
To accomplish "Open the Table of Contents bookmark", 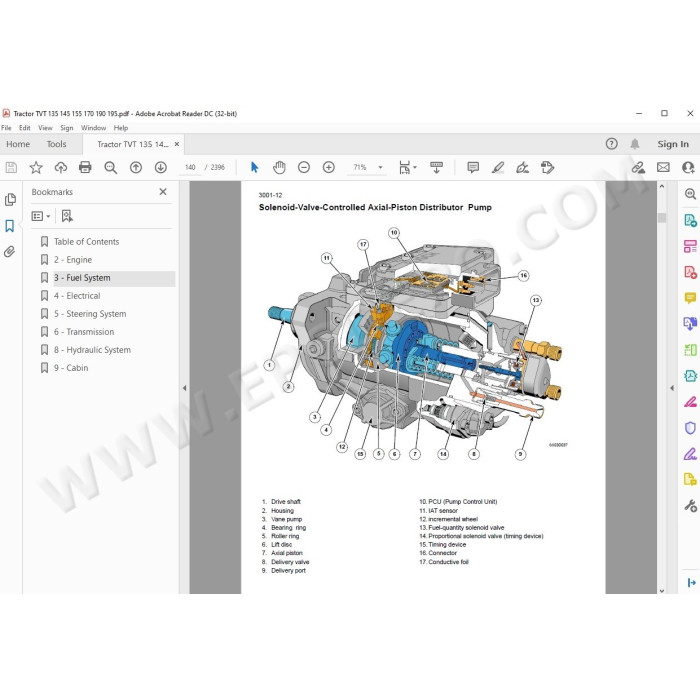I will (x=87, y=242).
